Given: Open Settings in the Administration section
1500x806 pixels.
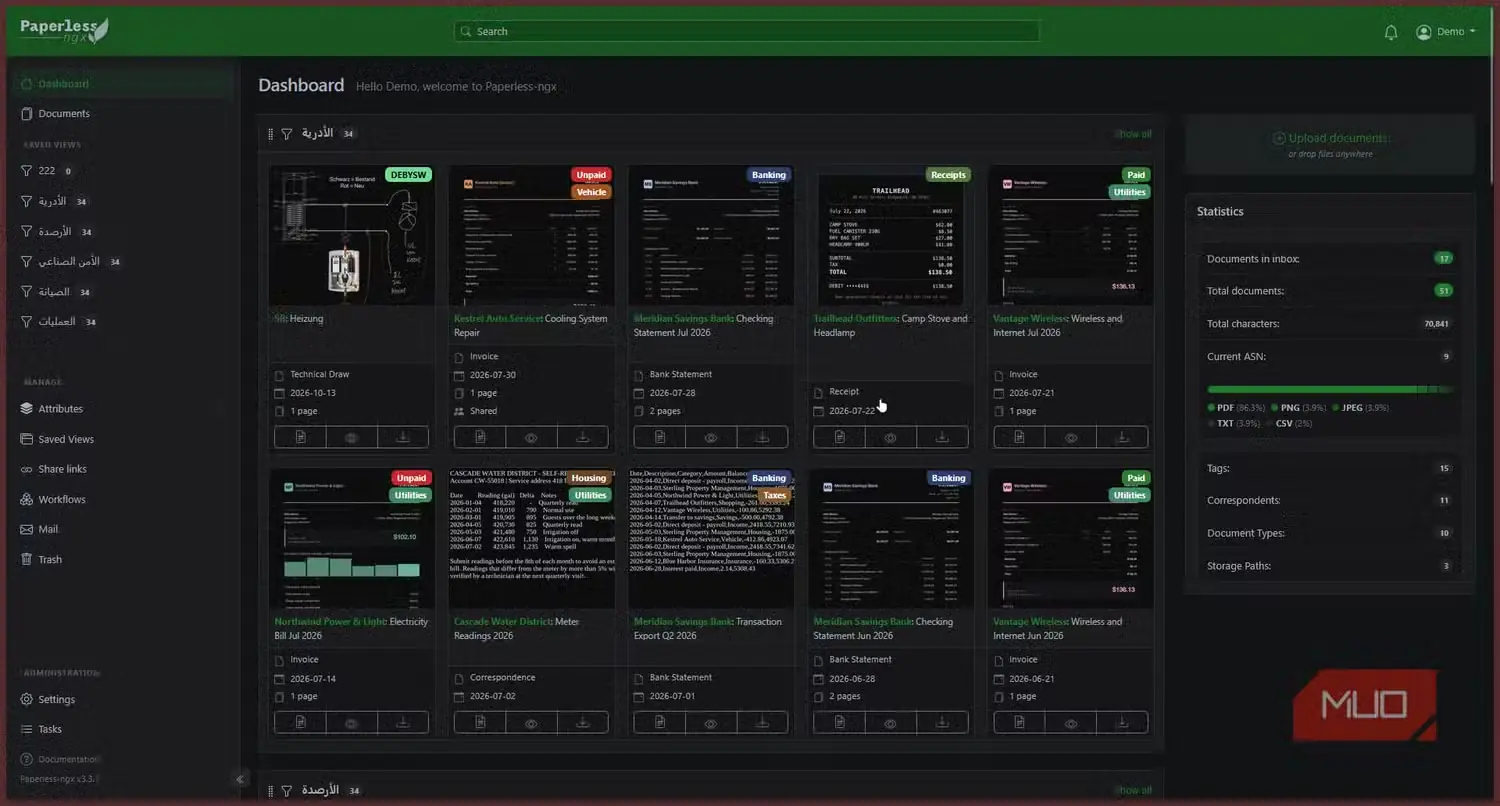Looking at the screenshot, I should (56, 699).
